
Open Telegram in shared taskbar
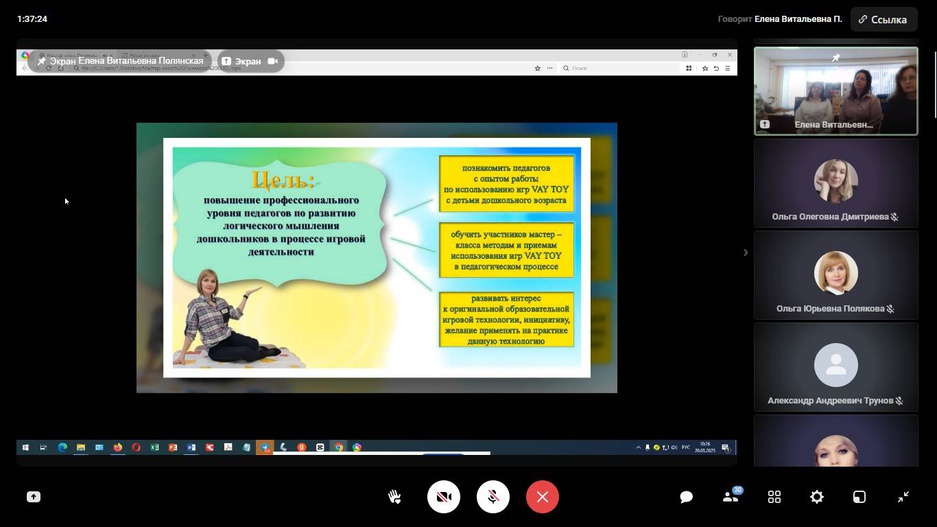point(265,447)
